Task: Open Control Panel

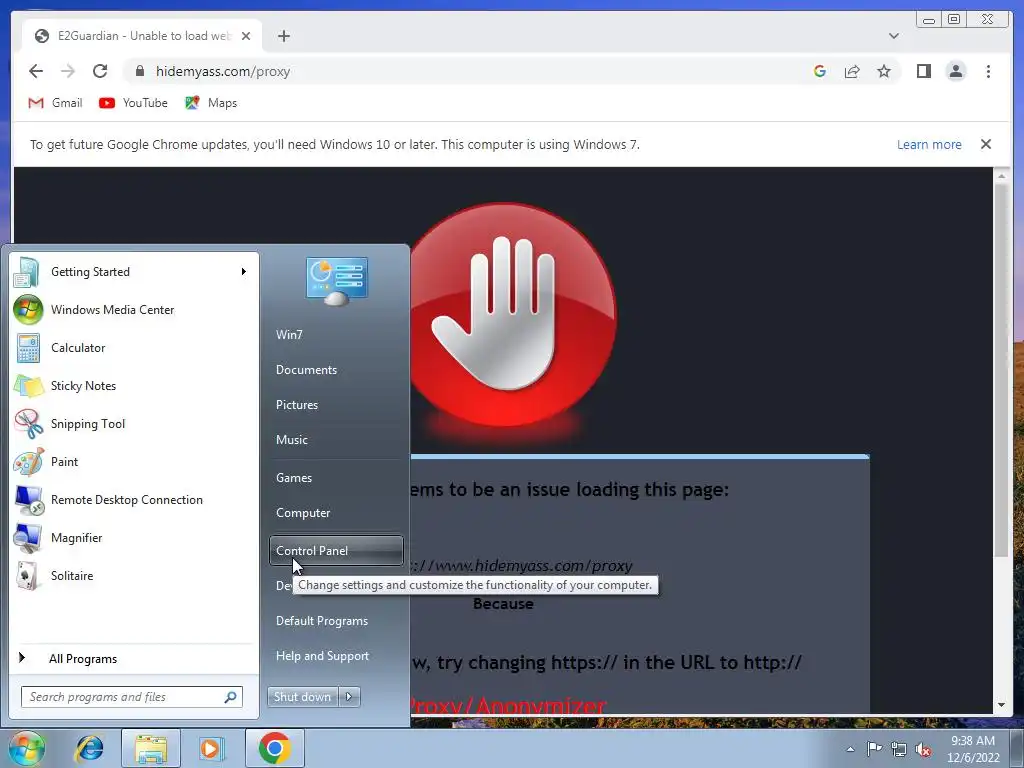Action: point(336,551)
